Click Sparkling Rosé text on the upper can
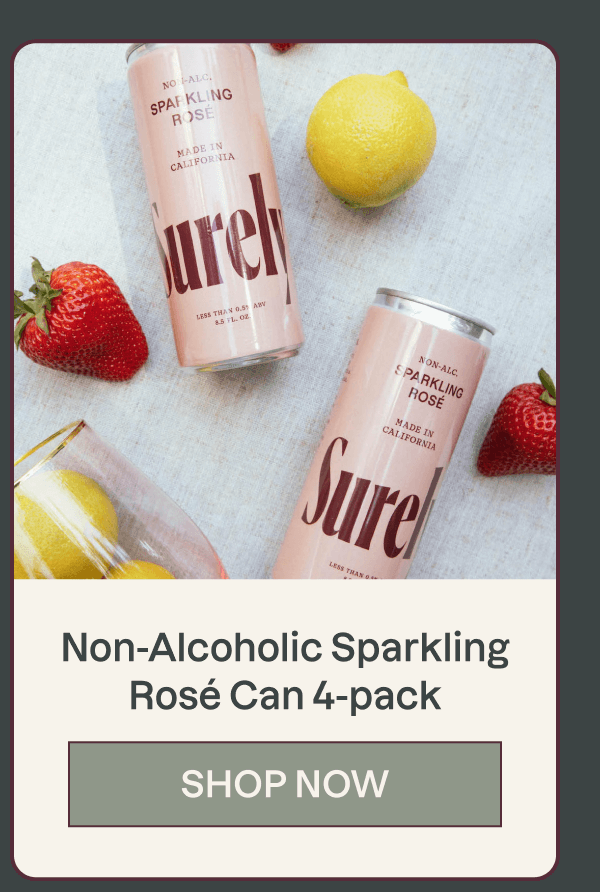Image resolution: width=600 pixels, height=892 pixels. (x=192, y=106)
